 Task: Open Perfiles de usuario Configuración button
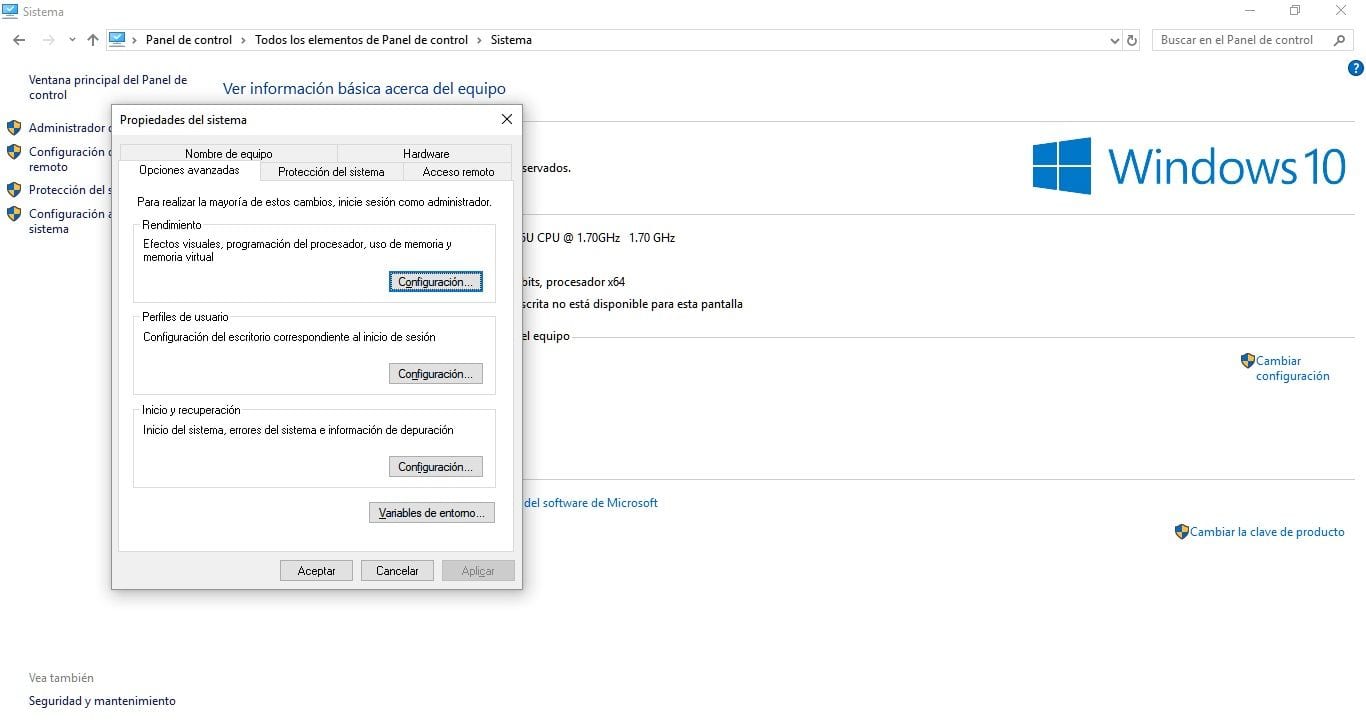click(435, 374)
